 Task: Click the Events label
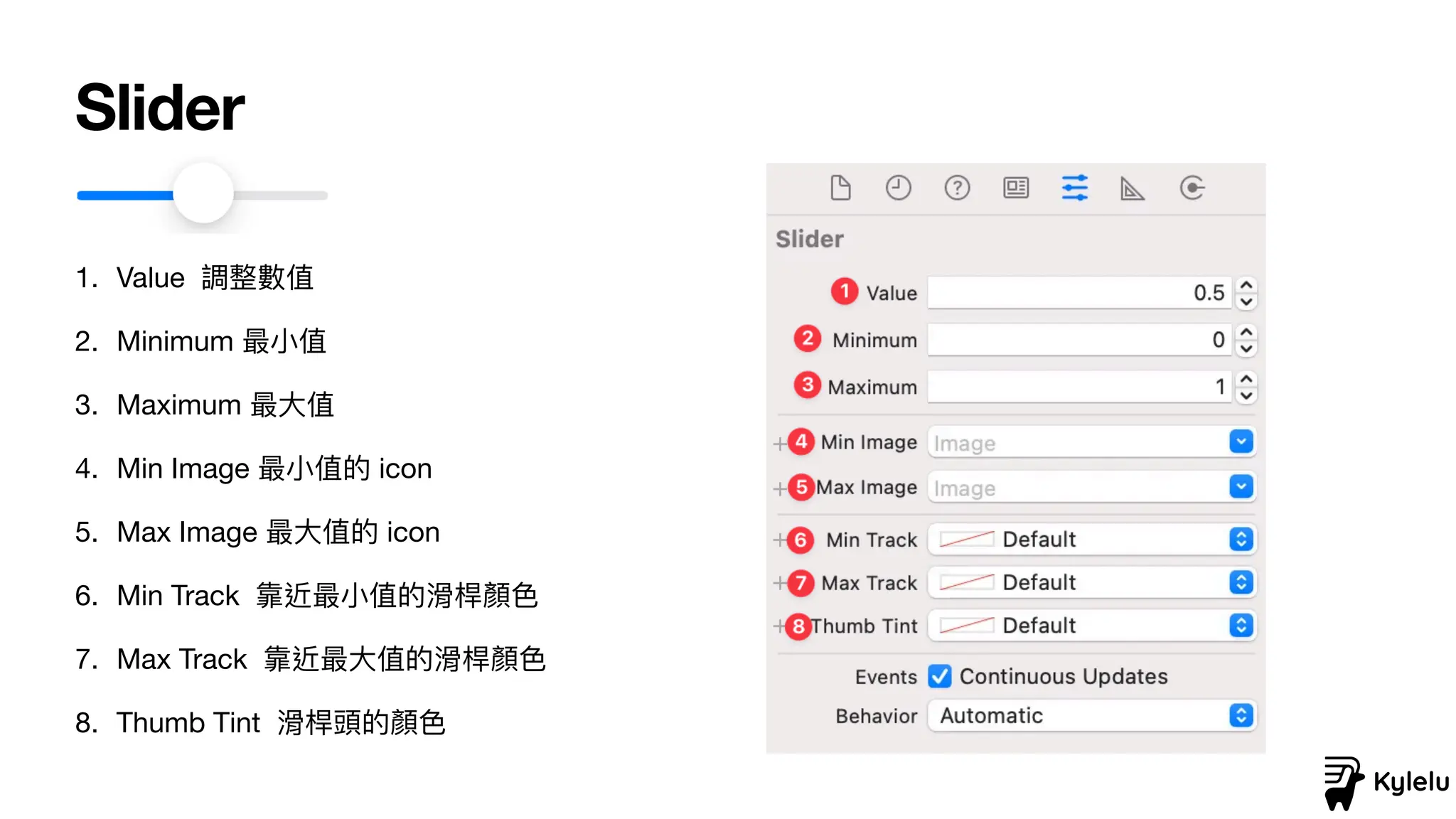click(x=886, y=677)
